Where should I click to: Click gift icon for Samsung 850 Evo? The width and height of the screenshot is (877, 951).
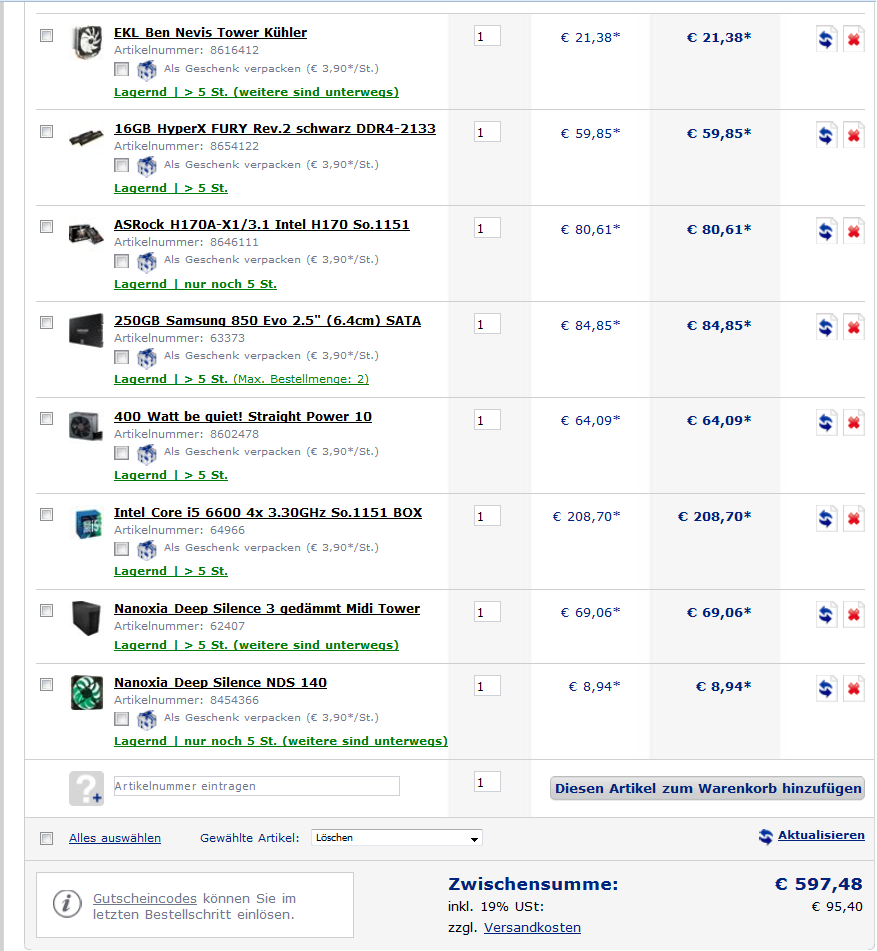pos(146,358)
